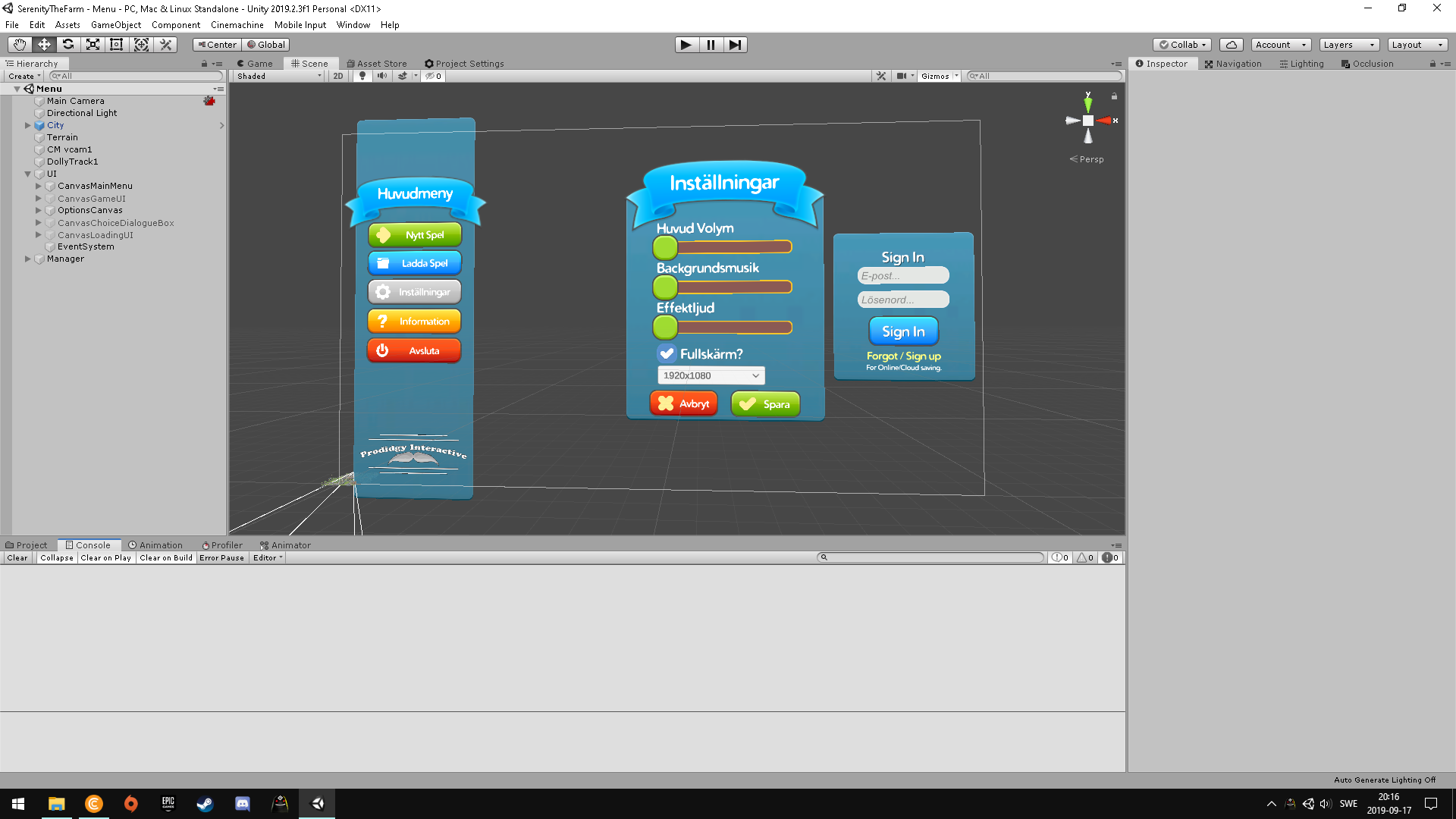The width and height of the screenshot is (1456, 819).
Task: Collapse UI object in hierarchy
Action: [x=27, y=174]
